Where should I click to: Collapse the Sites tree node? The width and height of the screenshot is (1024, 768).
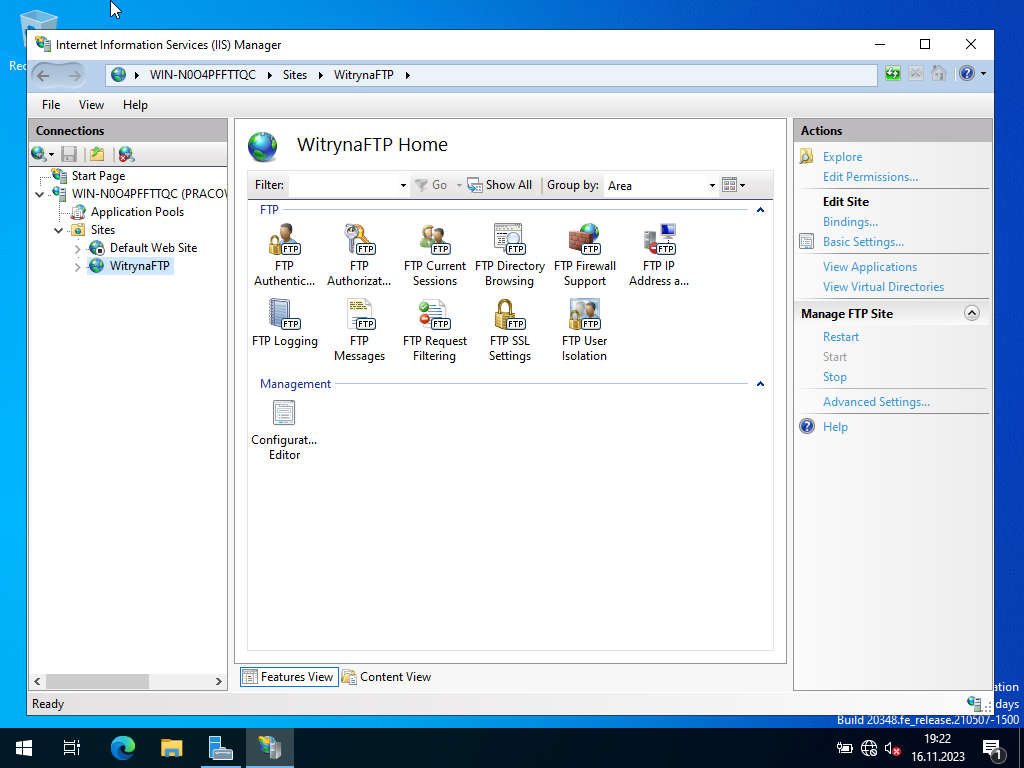59,230
